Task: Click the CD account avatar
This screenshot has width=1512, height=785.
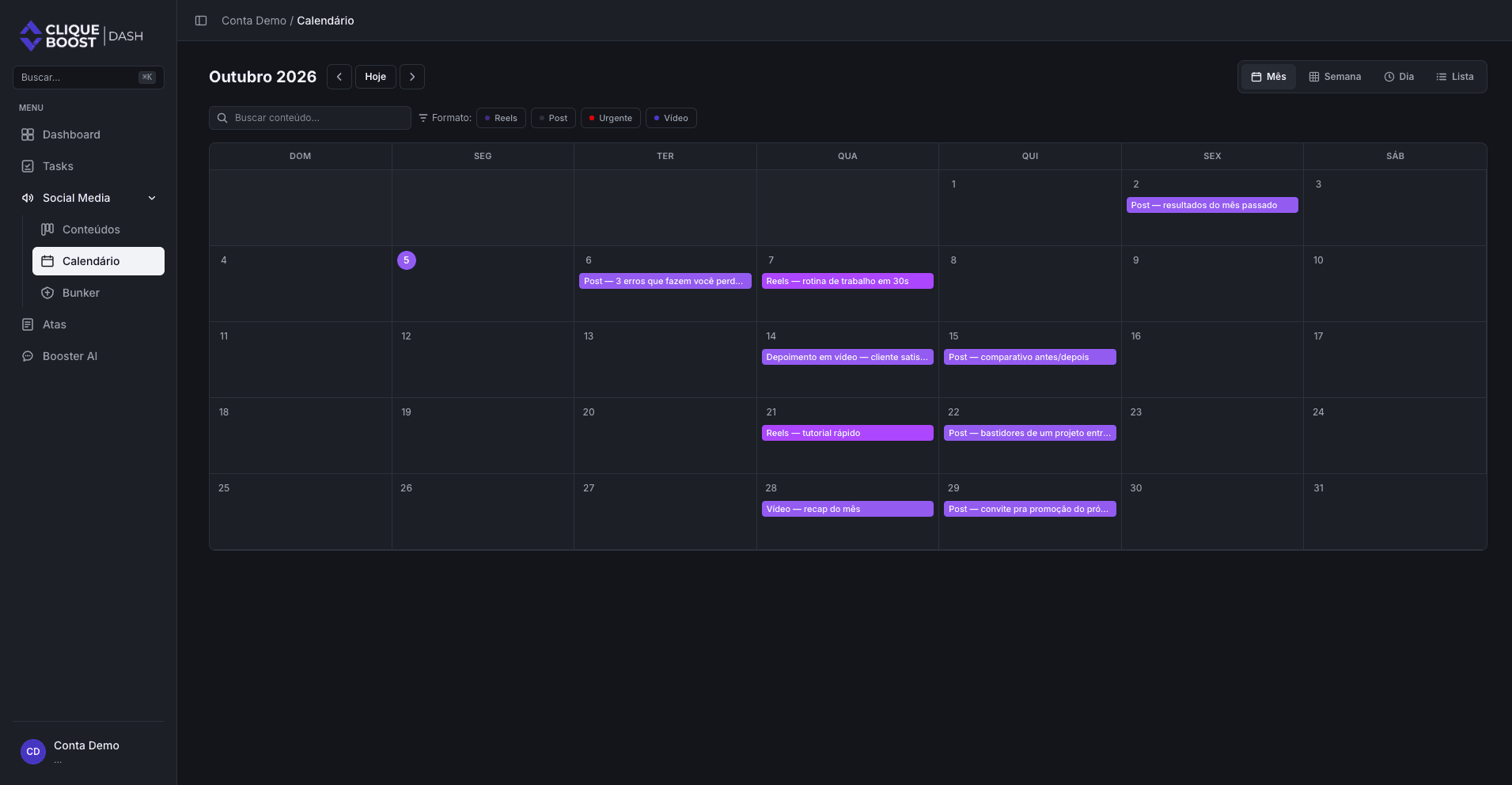Action: 33,752
